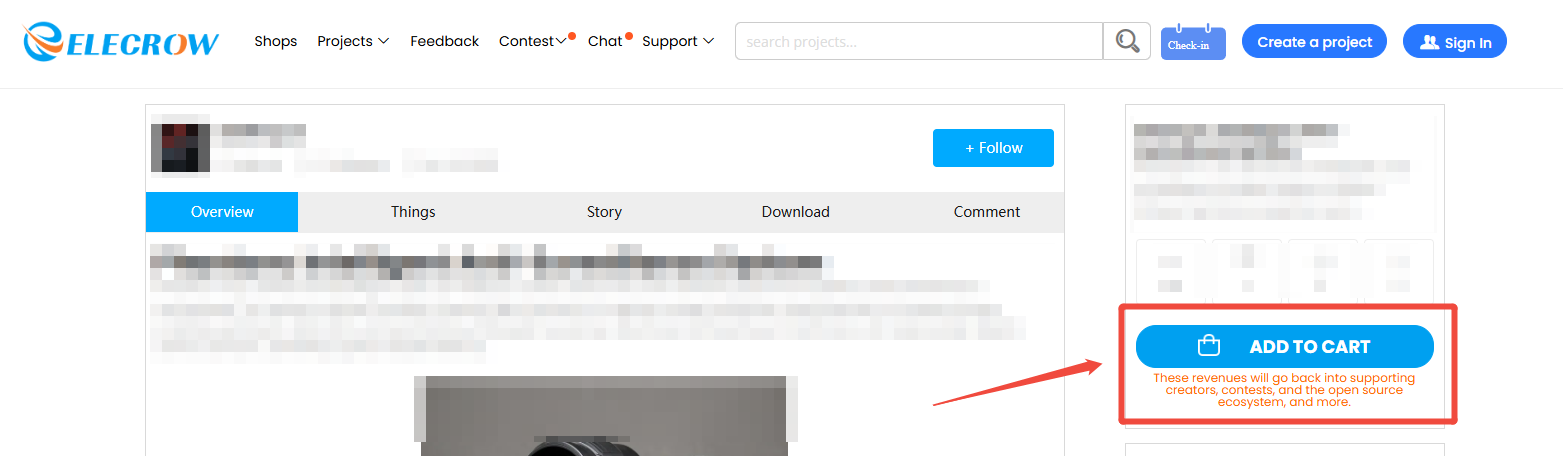The width and height of the screenshot is (1563, 456).
Task: Click the red dot beside Contest
Action: [571, 36]
